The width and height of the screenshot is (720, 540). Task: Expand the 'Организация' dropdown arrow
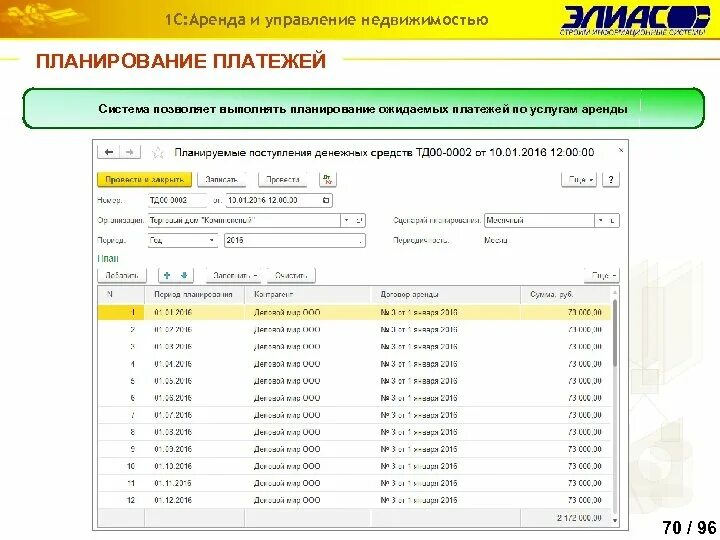click(347, 220)
